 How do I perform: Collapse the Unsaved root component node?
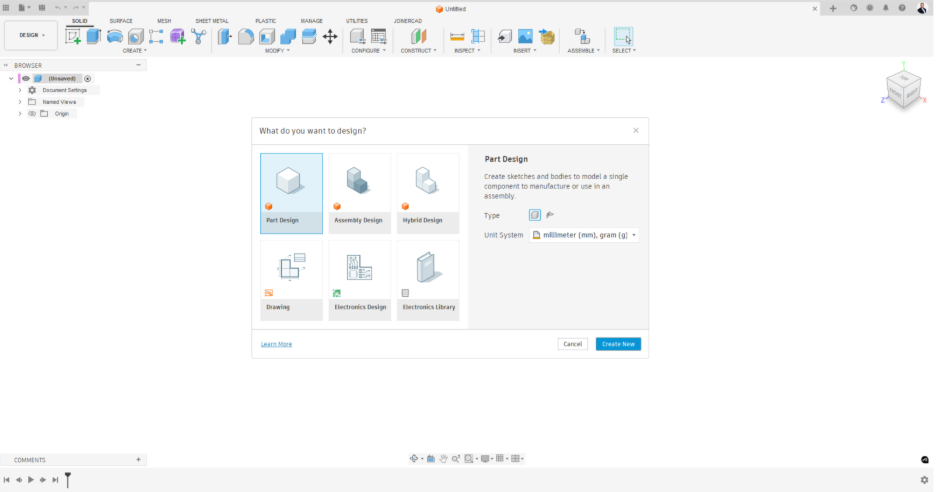pos(11,78)
